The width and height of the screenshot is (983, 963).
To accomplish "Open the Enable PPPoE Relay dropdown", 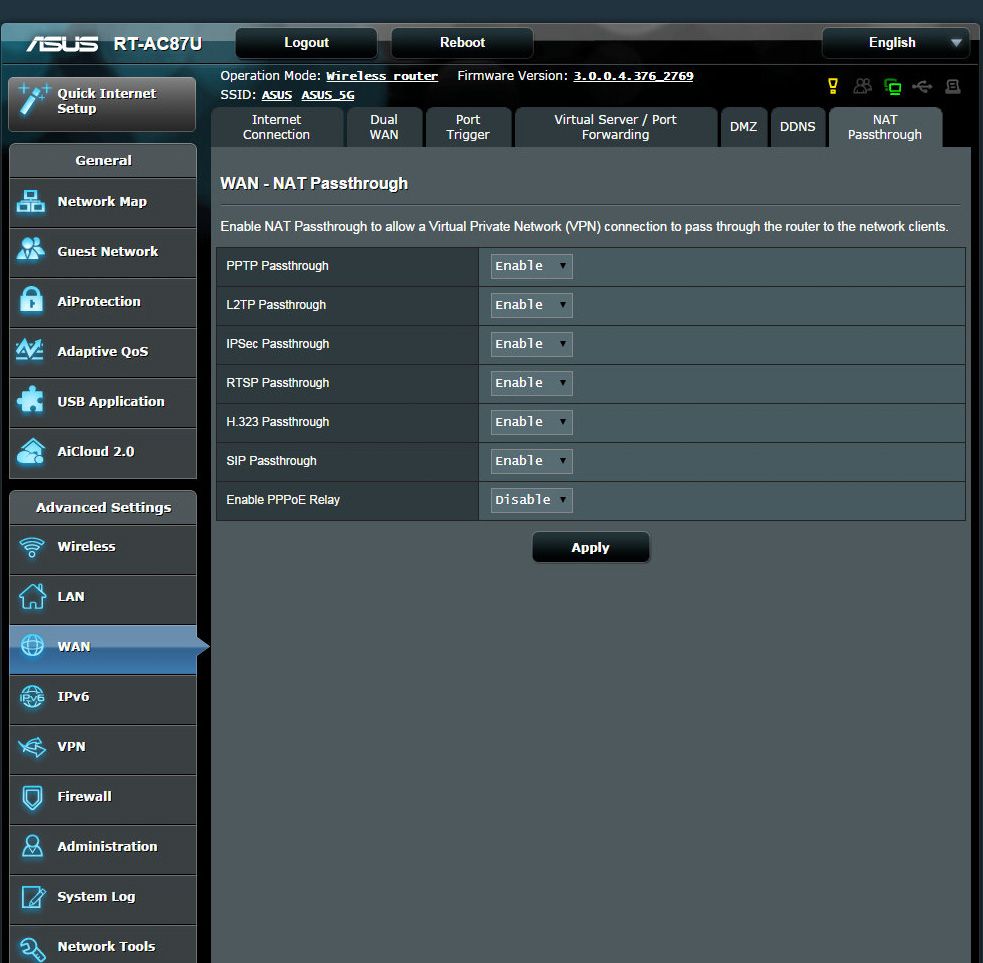I will (531, 500).
